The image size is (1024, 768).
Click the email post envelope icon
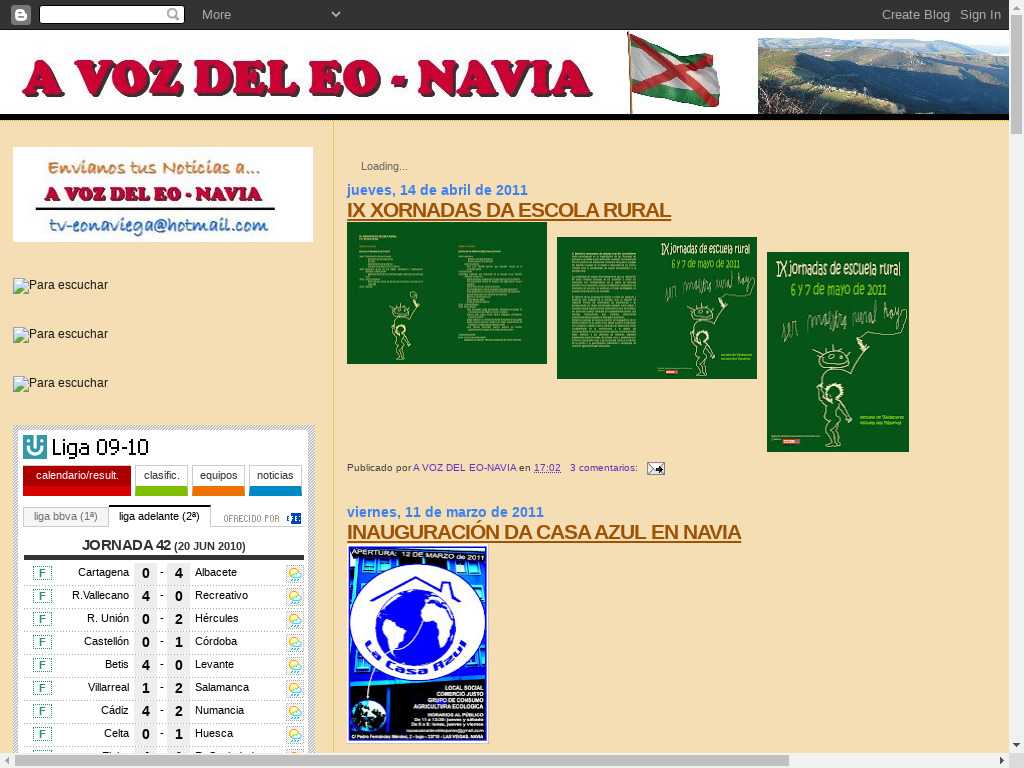click(x=655, y=468)
